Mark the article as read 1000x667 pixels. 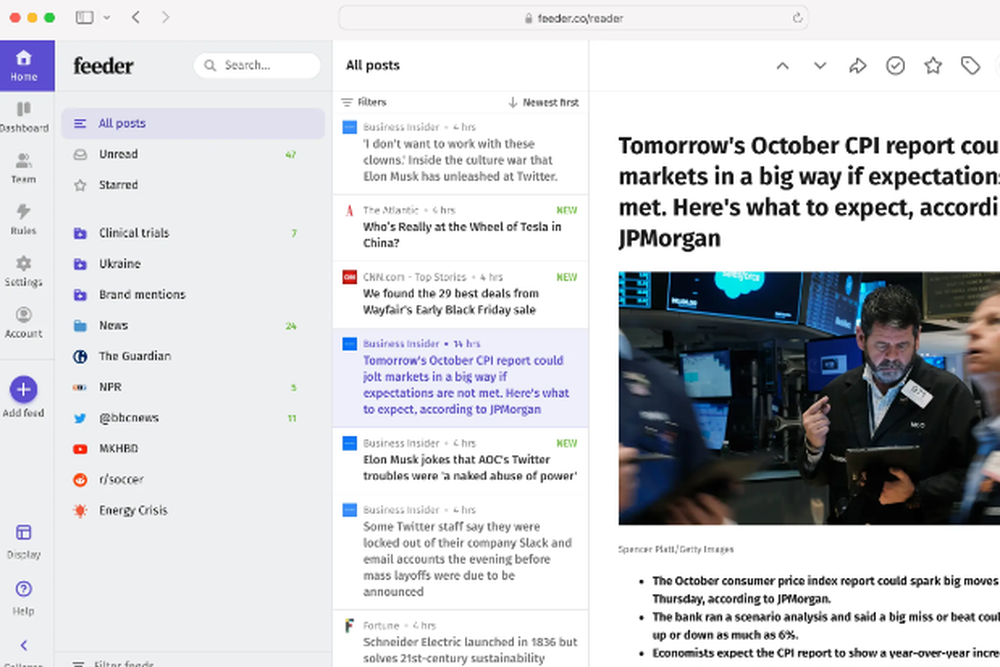tap(895, 66)
